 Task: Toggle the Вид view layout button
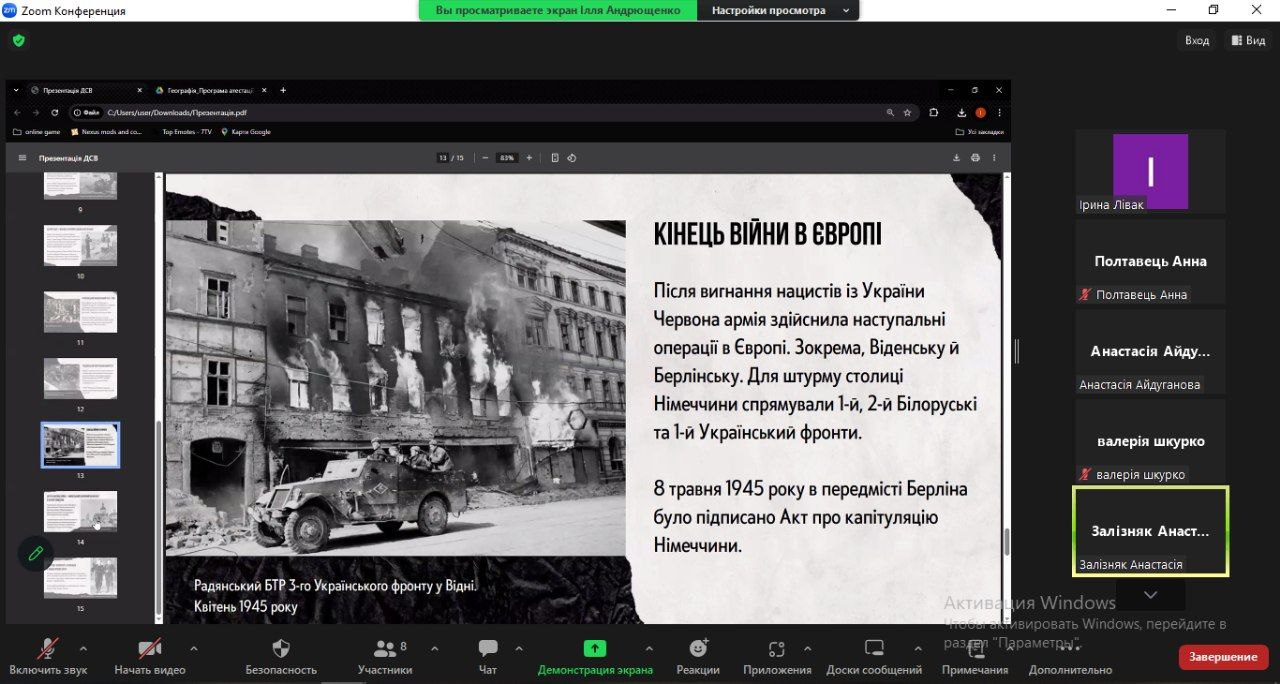1248,41
